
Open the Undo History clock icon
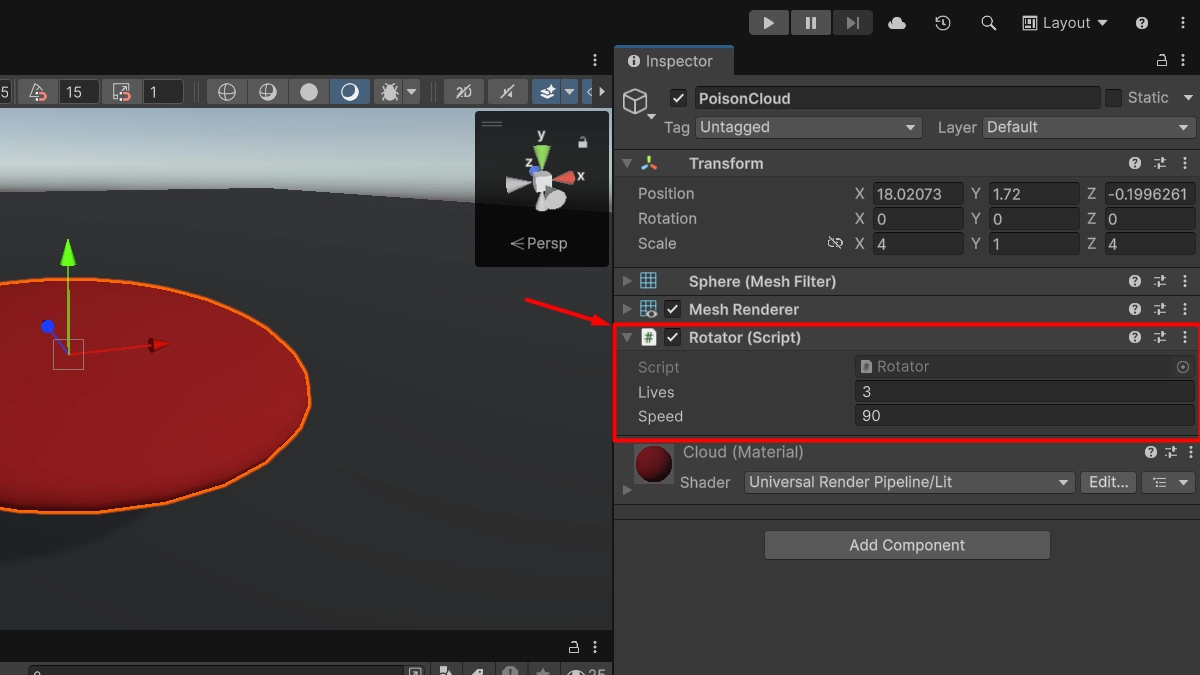coord(943,23)
